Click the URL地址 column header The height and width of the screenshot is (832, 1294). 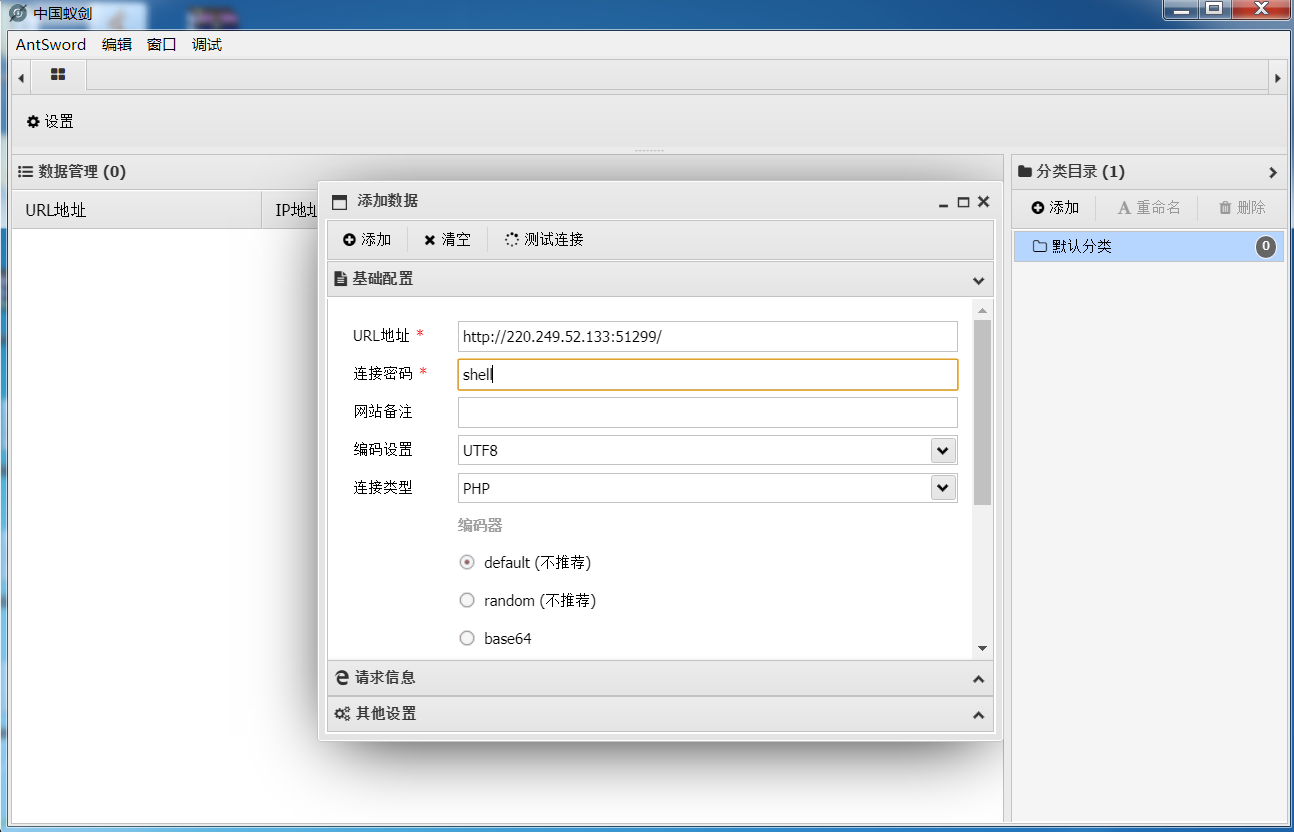click(x=136, y=210)
